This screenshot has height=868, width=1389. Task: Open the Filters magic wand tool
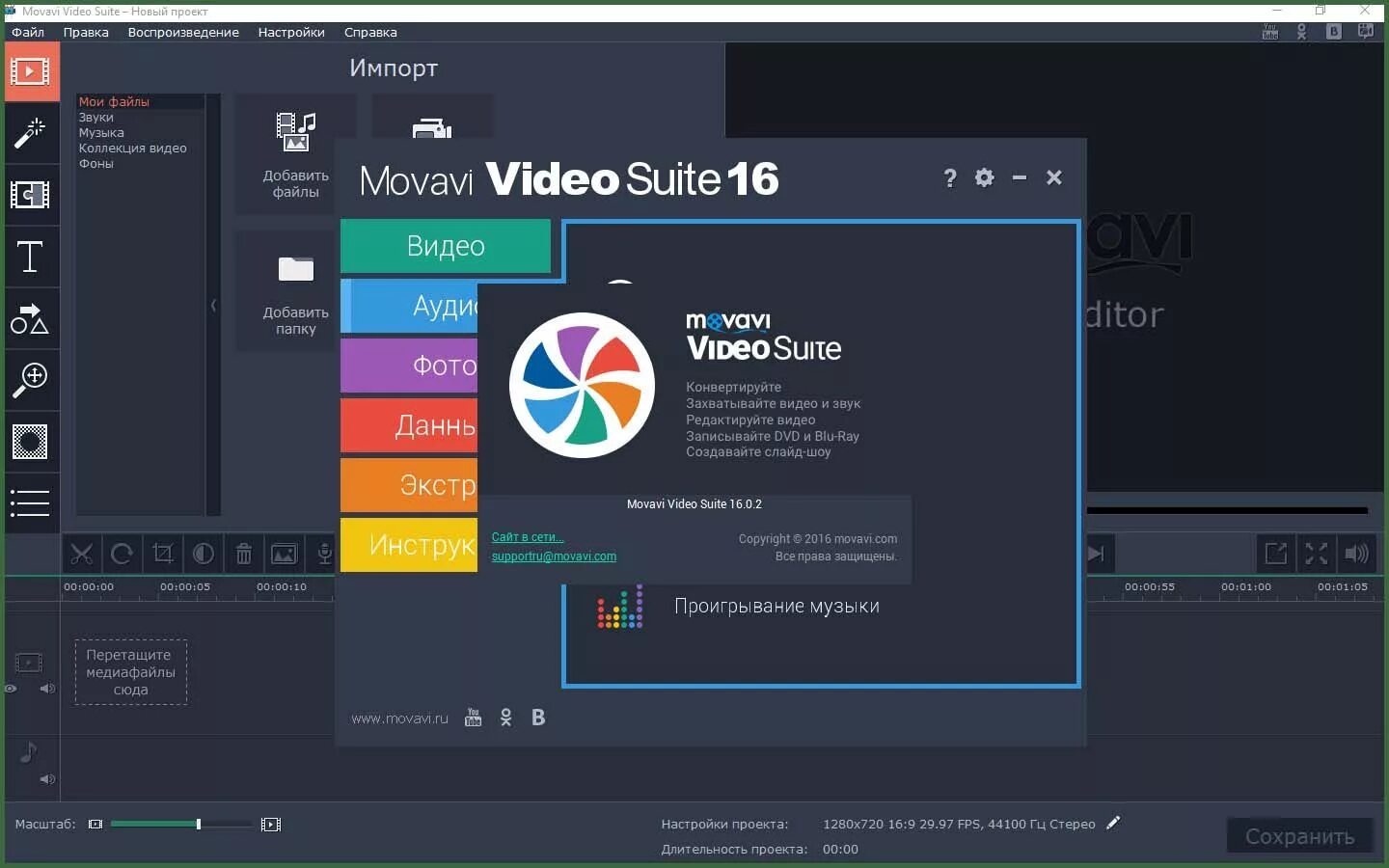[x=31, y=134]
